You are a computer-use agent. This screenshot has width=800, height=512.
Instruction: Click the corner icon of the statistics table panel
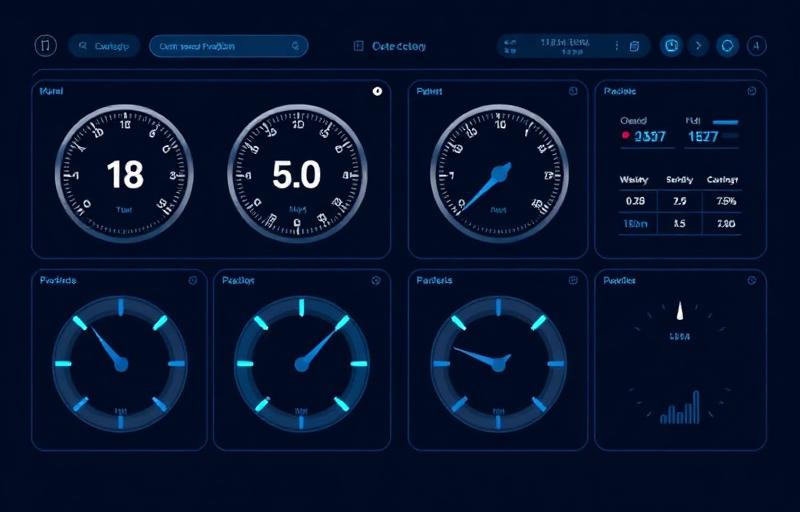(752, 91)
